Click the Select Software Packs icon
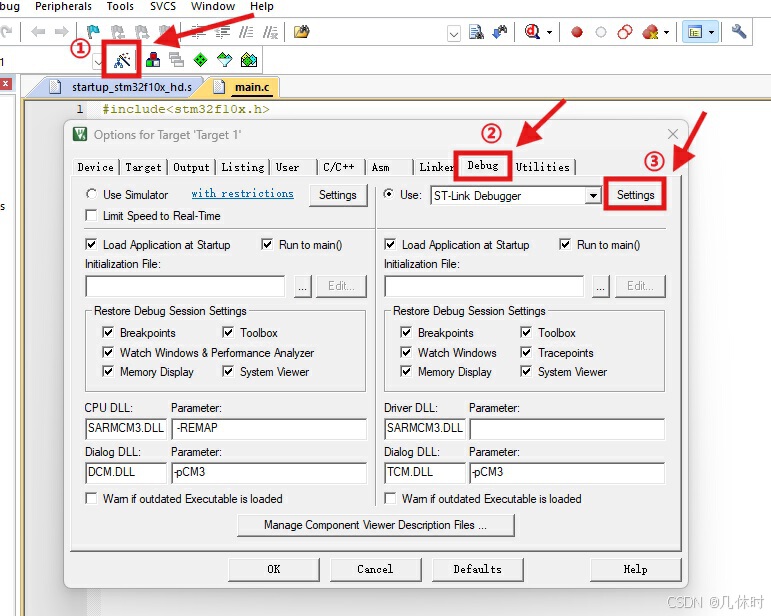Image resolution: width=771 pixels, height=616 pixels. (225, 60)
